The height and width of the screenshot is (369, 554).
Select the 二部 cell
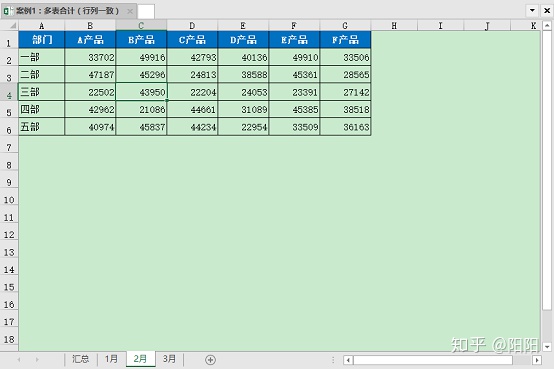tap(42, 74)
